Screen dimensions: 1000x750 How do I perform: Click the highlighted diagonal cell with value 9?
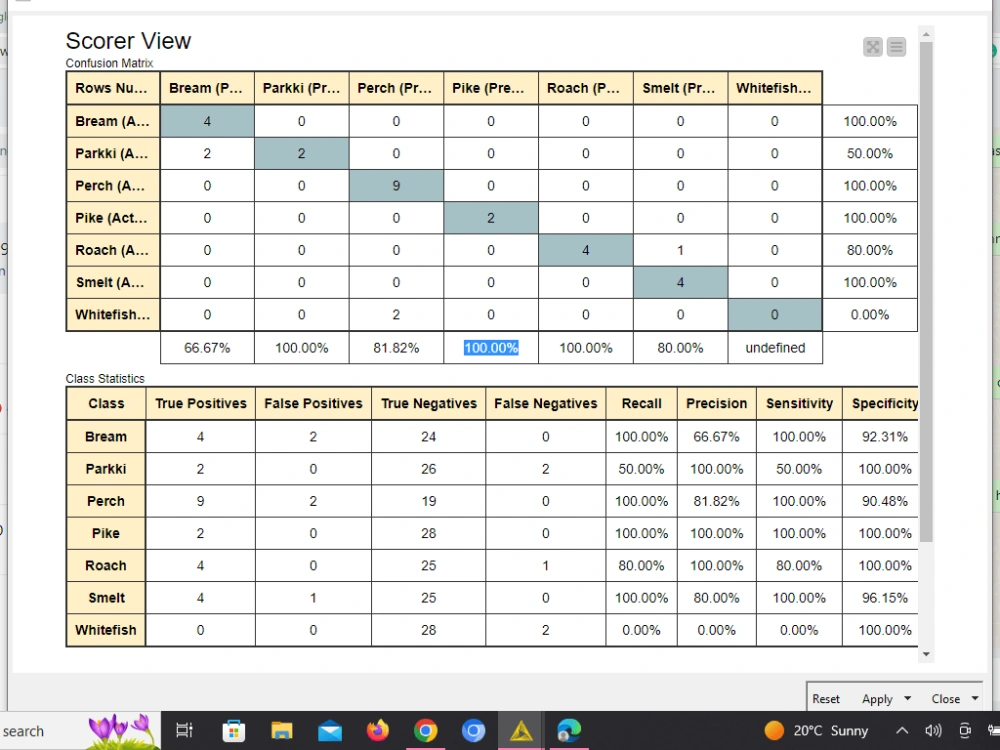point(396,186)
